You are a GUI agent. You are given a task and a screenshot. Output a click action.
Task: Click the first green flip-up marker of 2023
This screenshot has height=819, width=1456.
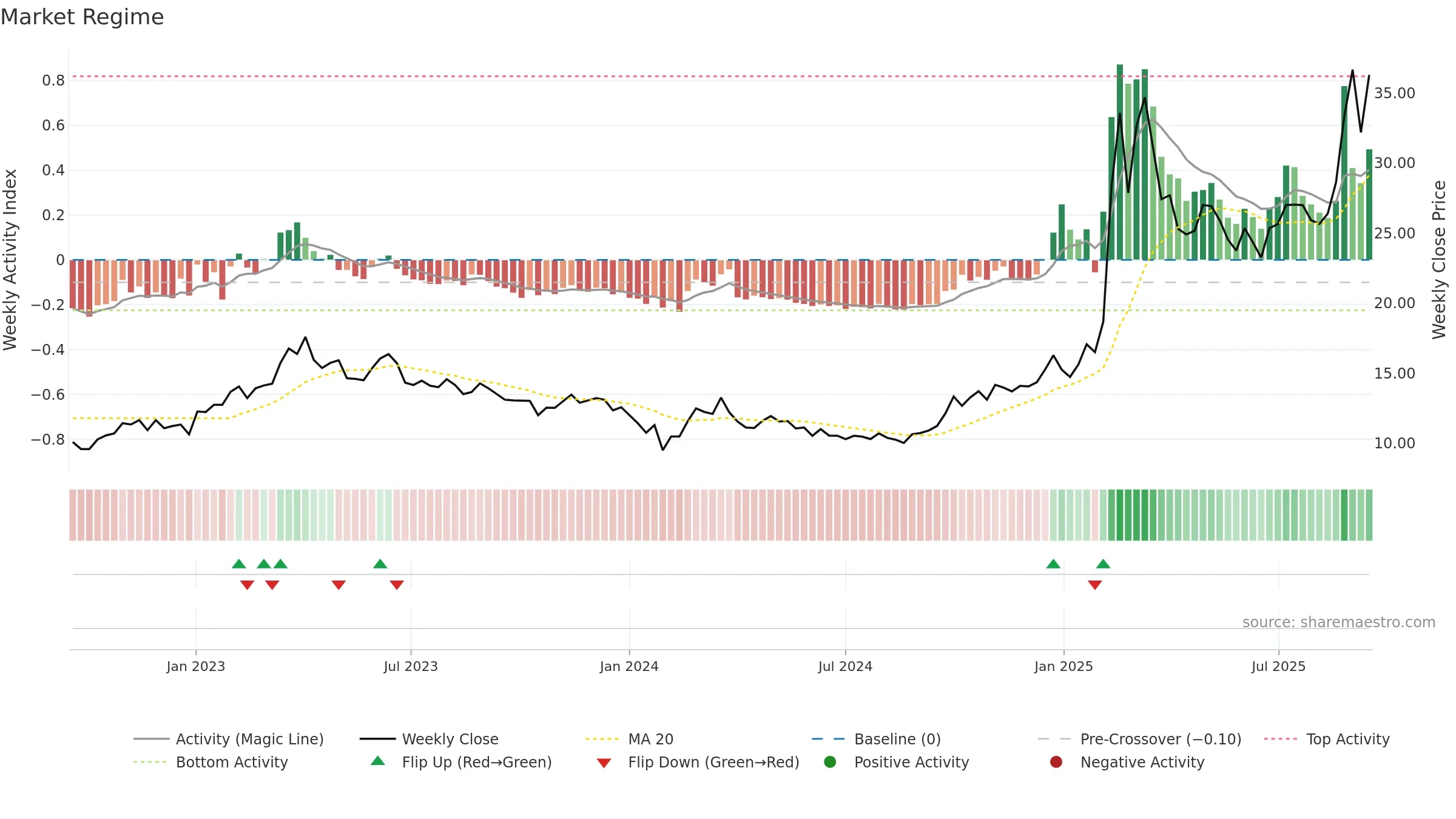click(239, 564)
